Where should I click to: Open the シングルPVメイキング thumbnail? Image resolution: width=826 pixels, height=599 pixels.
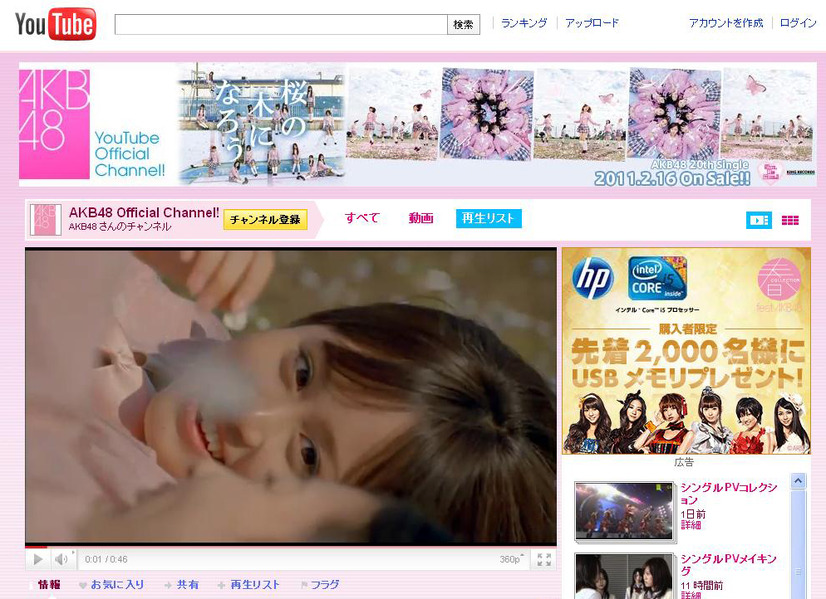(624, 576)
